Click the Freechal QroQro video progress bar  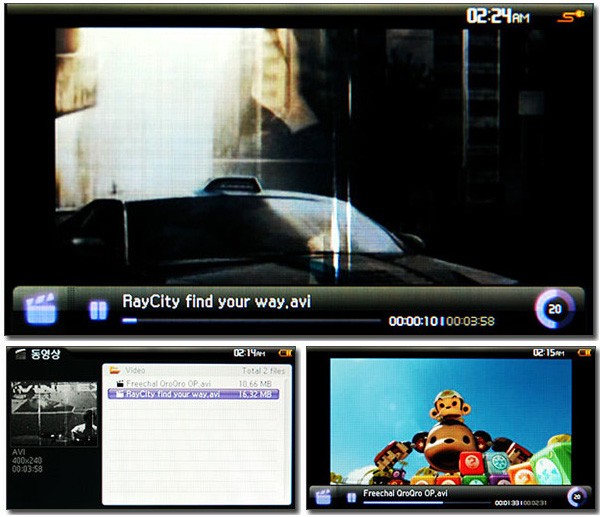click(x=427, y=502)
